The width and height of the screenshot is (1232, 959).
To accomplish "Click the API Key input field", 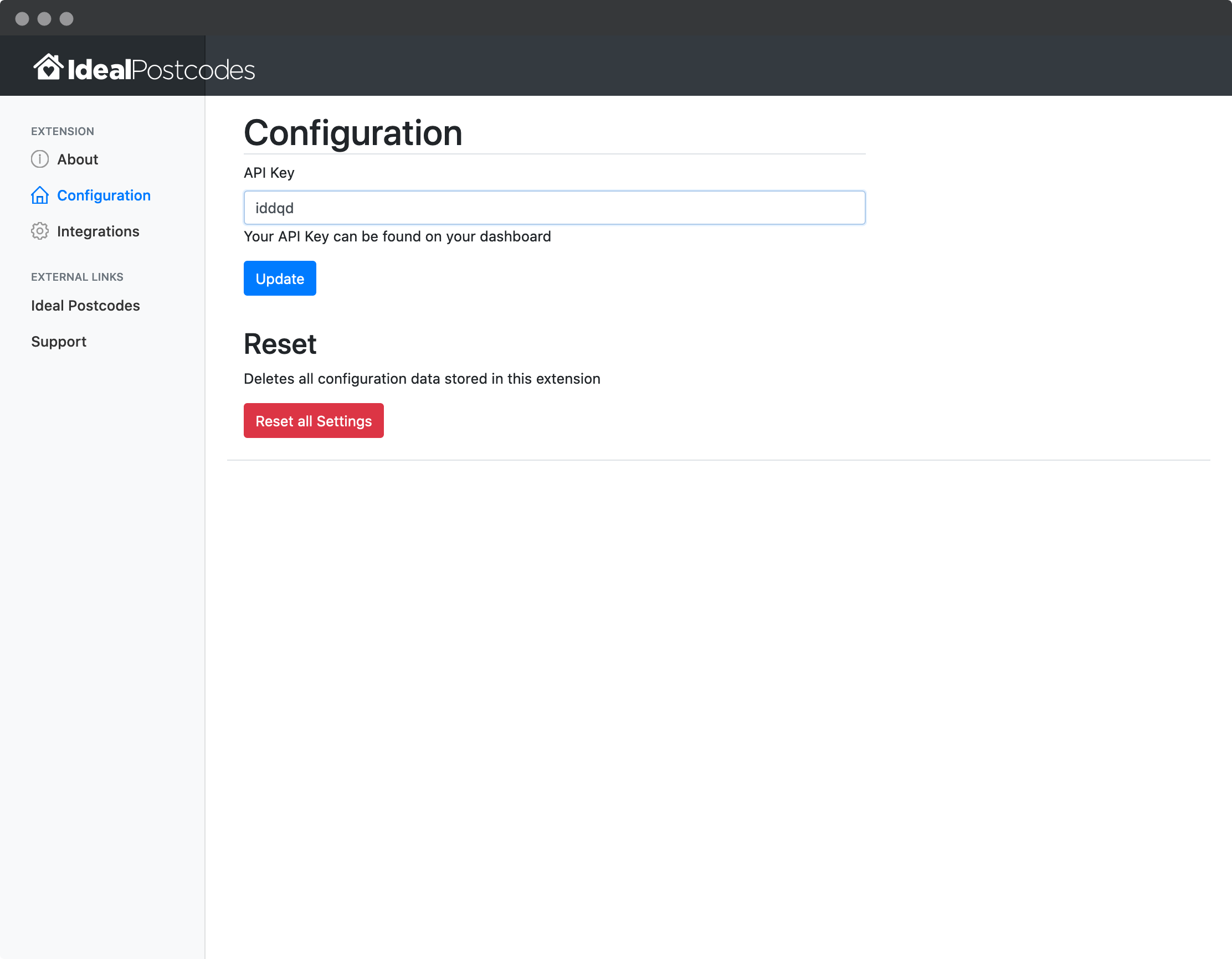I will [x=554, y=207].
